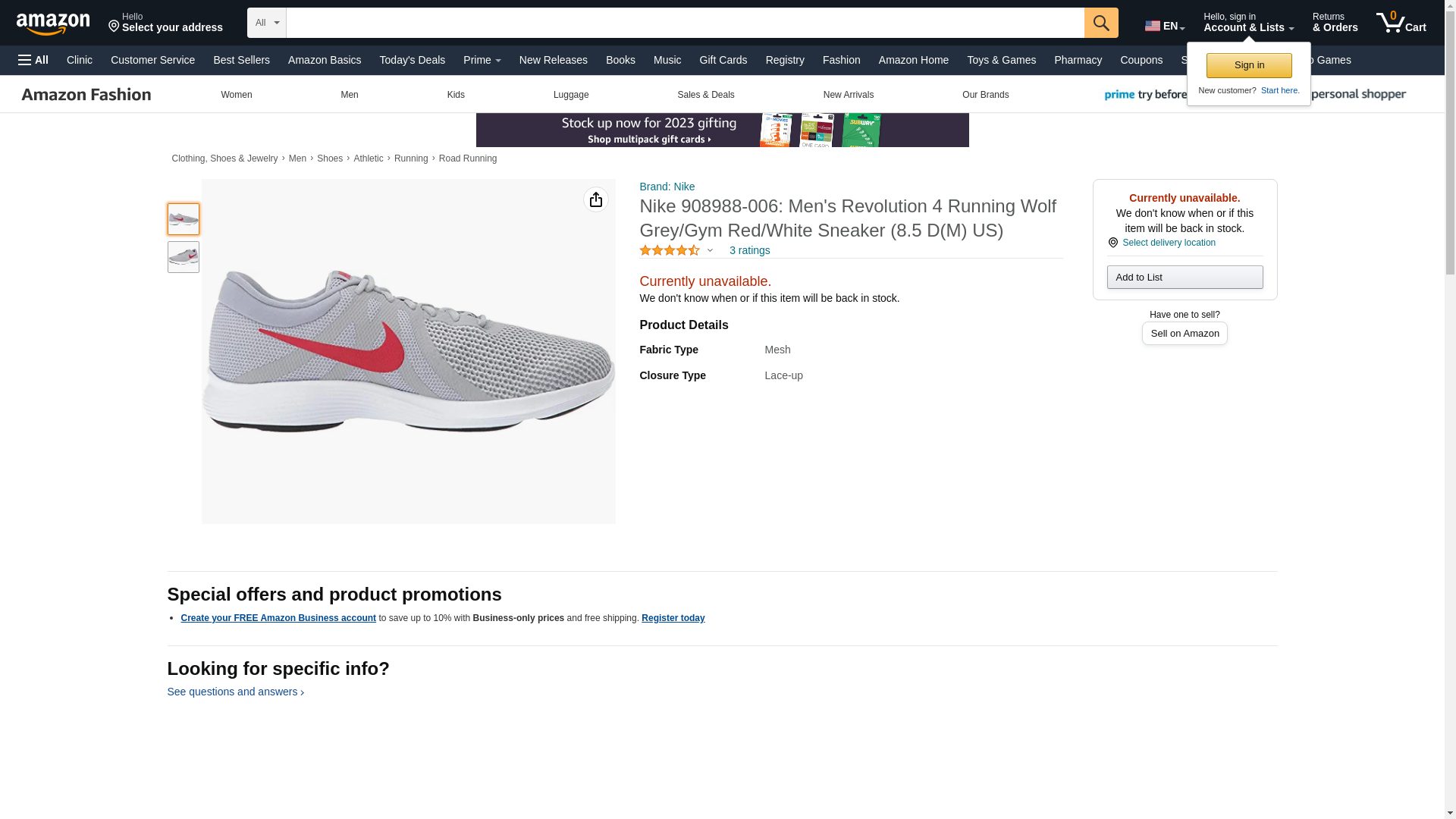Expand the Prime menu dropdown
The width and height of the screenshot is (1456, 819).
tap(482, 60)
